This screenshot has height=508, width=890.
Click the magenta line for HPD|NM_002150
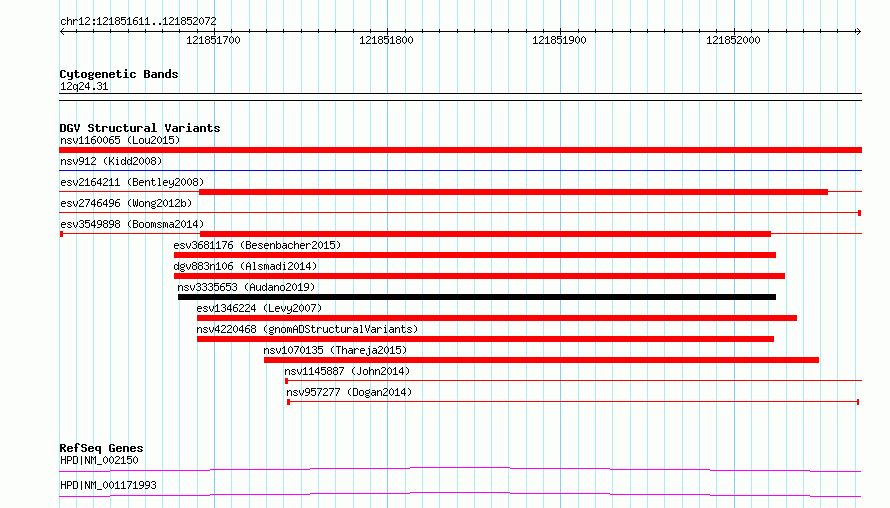coord(460,469)
